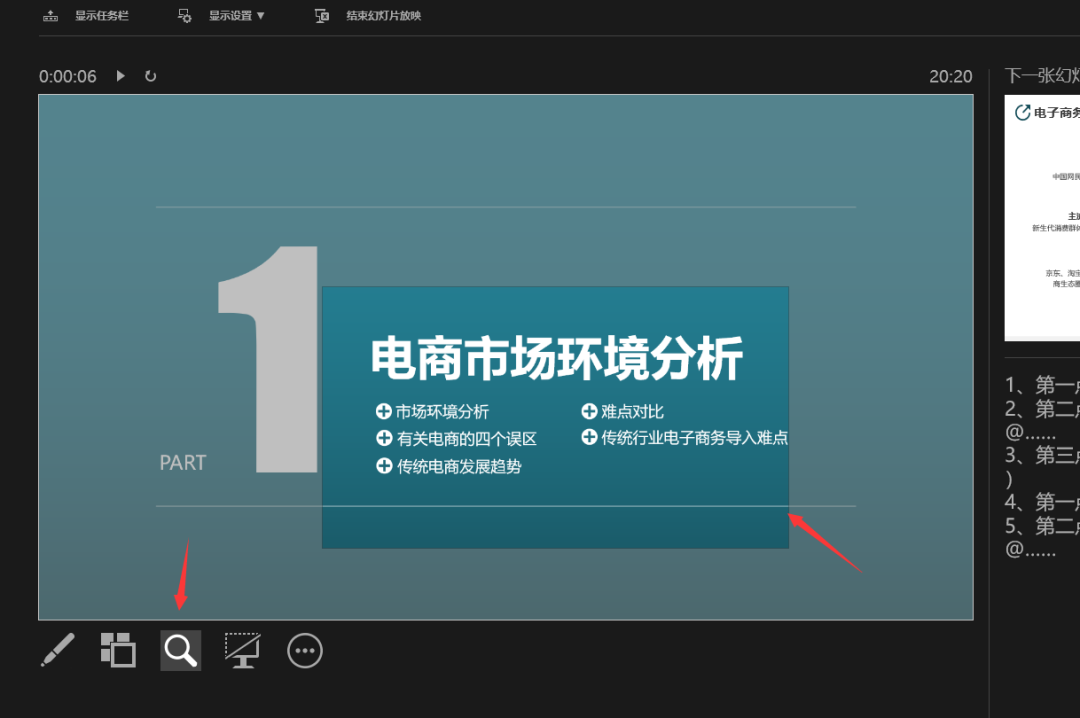Click the elapsed time 0:00:06 display

coord(68,77)
